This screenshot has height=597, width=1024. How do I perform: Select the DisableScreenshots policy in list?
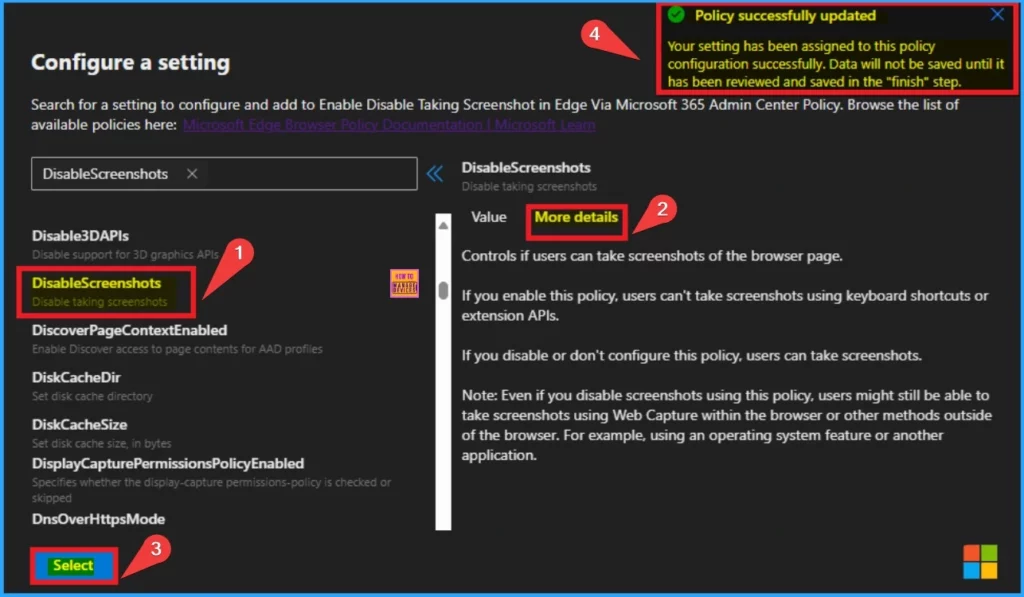(x=97, y=284)
